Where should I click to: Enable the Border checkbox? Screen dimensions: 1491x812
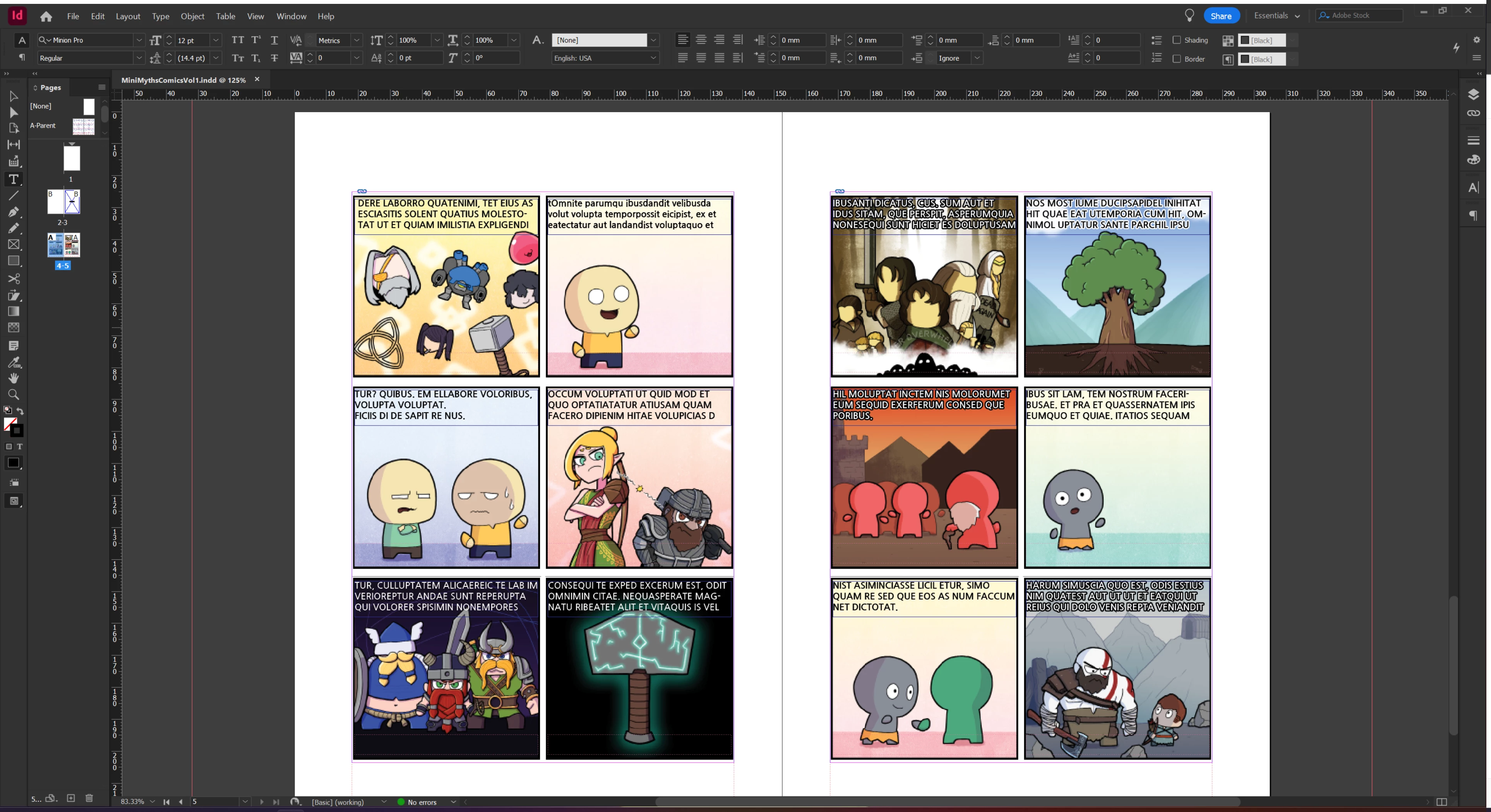coord(1176,59)
